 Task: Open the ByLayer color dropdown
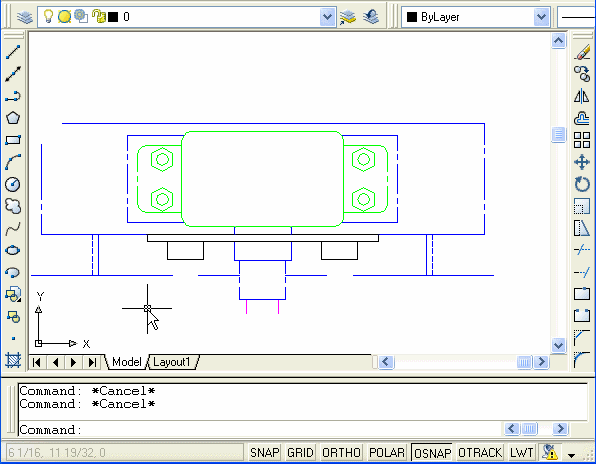pyautogui.click(x=541, y=17)
